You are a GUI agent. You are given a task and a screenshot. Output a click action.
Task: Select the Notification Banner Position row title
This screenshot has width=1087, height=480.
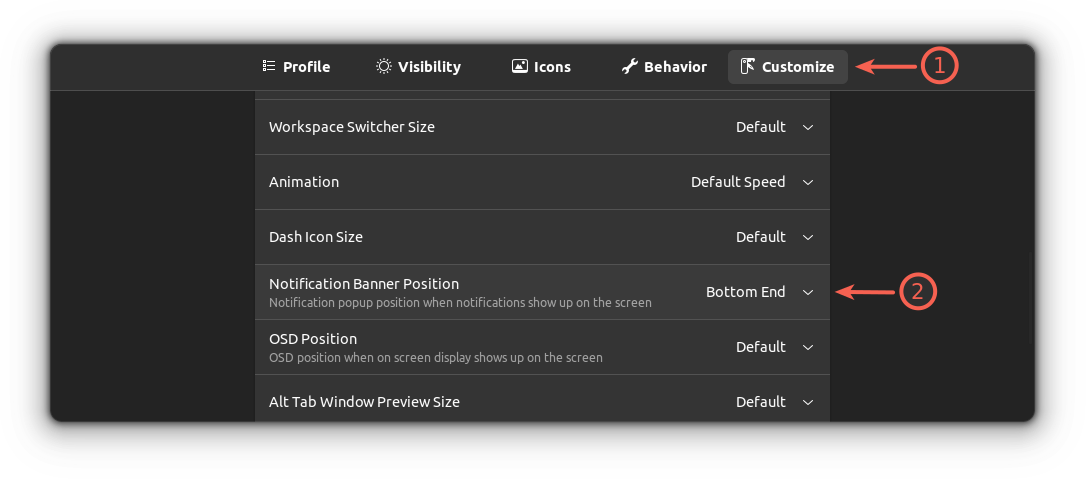point(364,284)
